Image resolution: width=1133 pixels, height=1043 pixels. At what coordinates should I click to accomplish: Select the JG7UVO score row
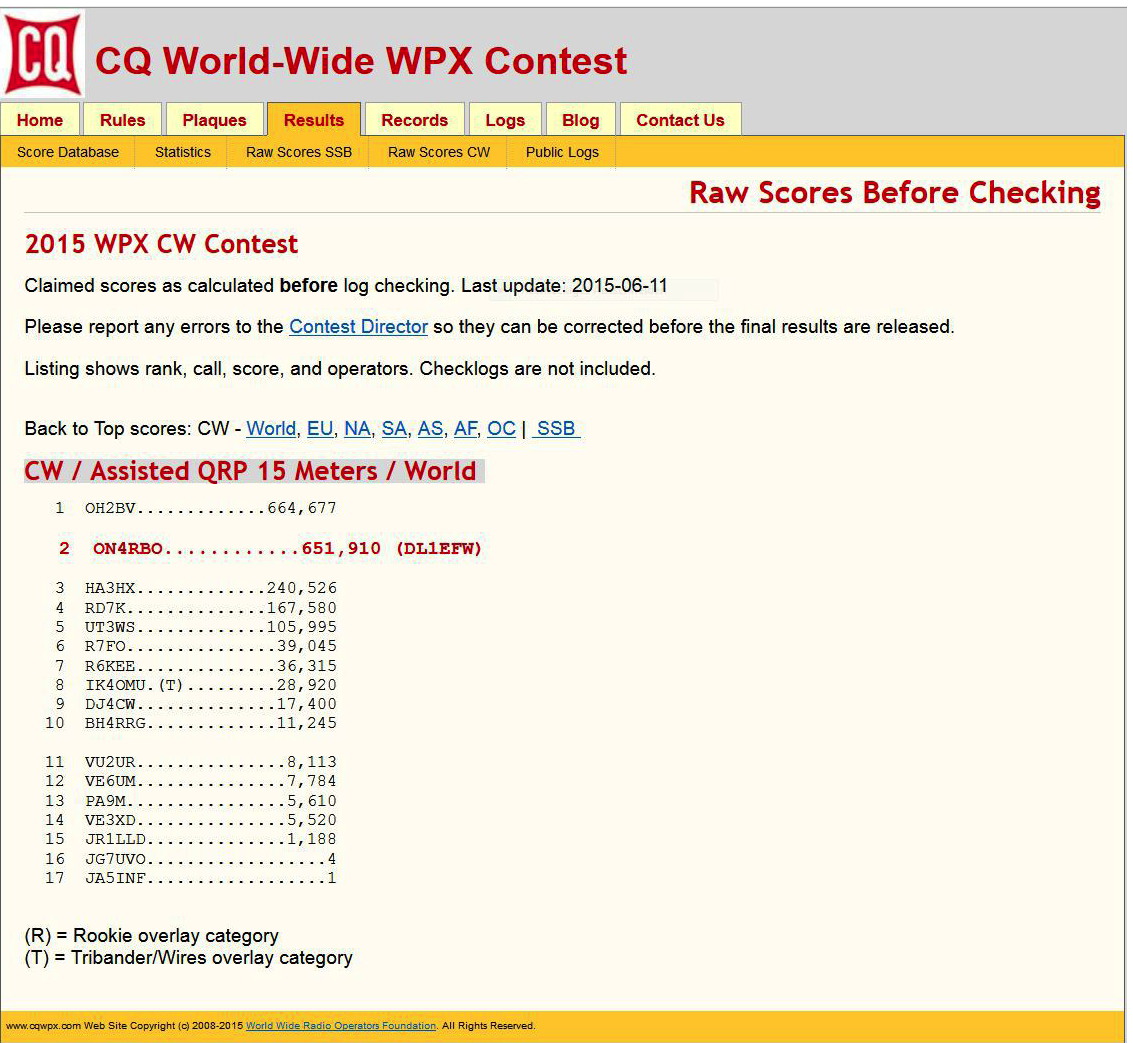191,859
